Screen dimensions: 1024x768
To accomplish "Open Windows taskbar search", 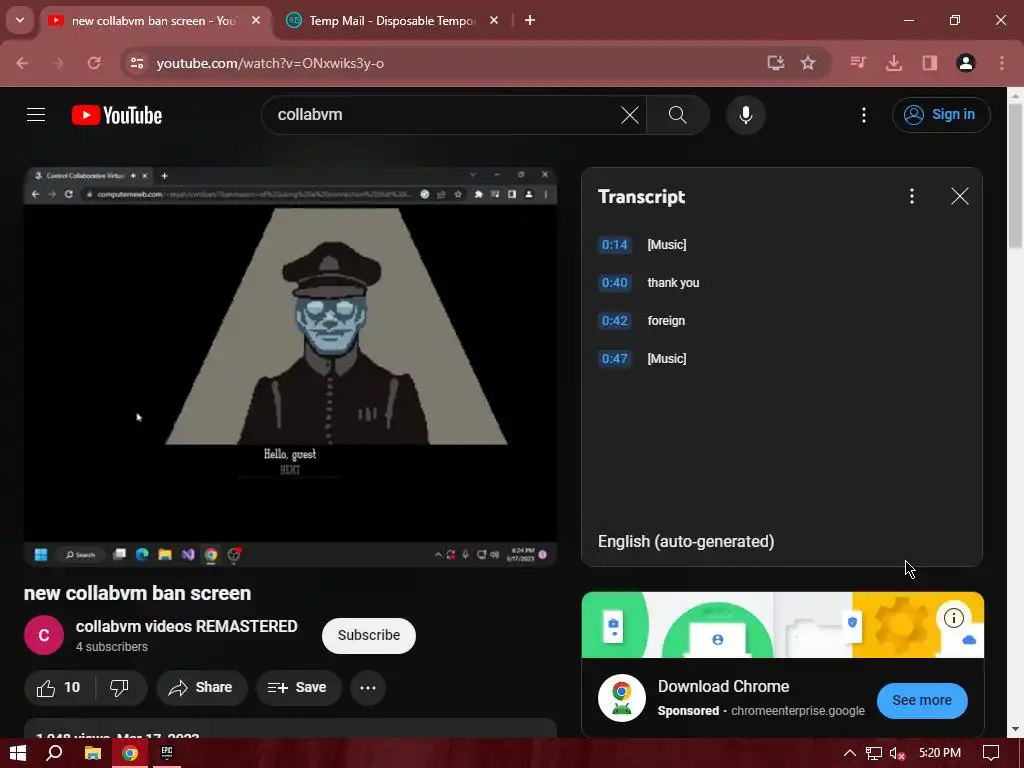I will [x=54, y=753].
